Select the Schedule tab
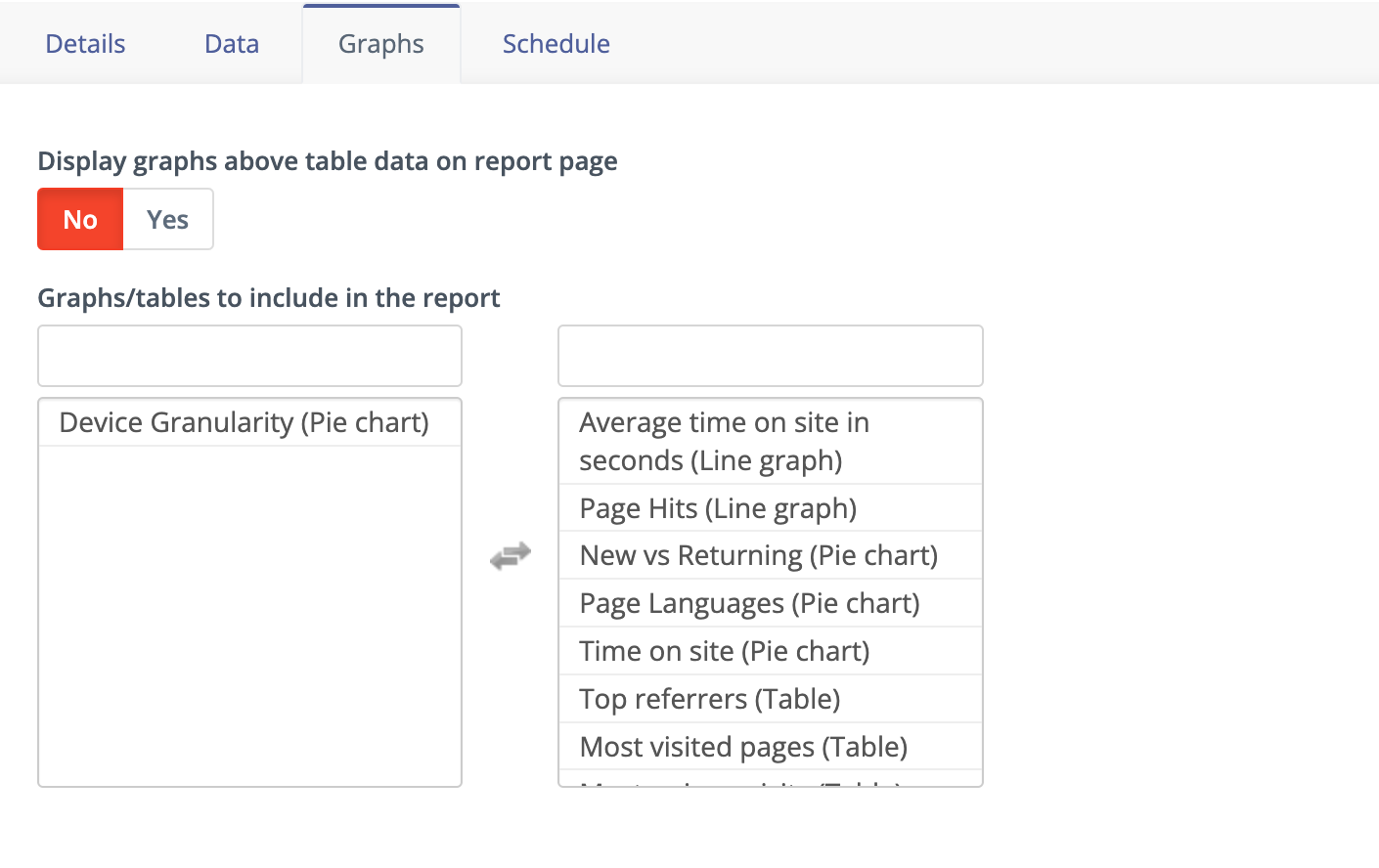1379x868 pixels. 556,43
